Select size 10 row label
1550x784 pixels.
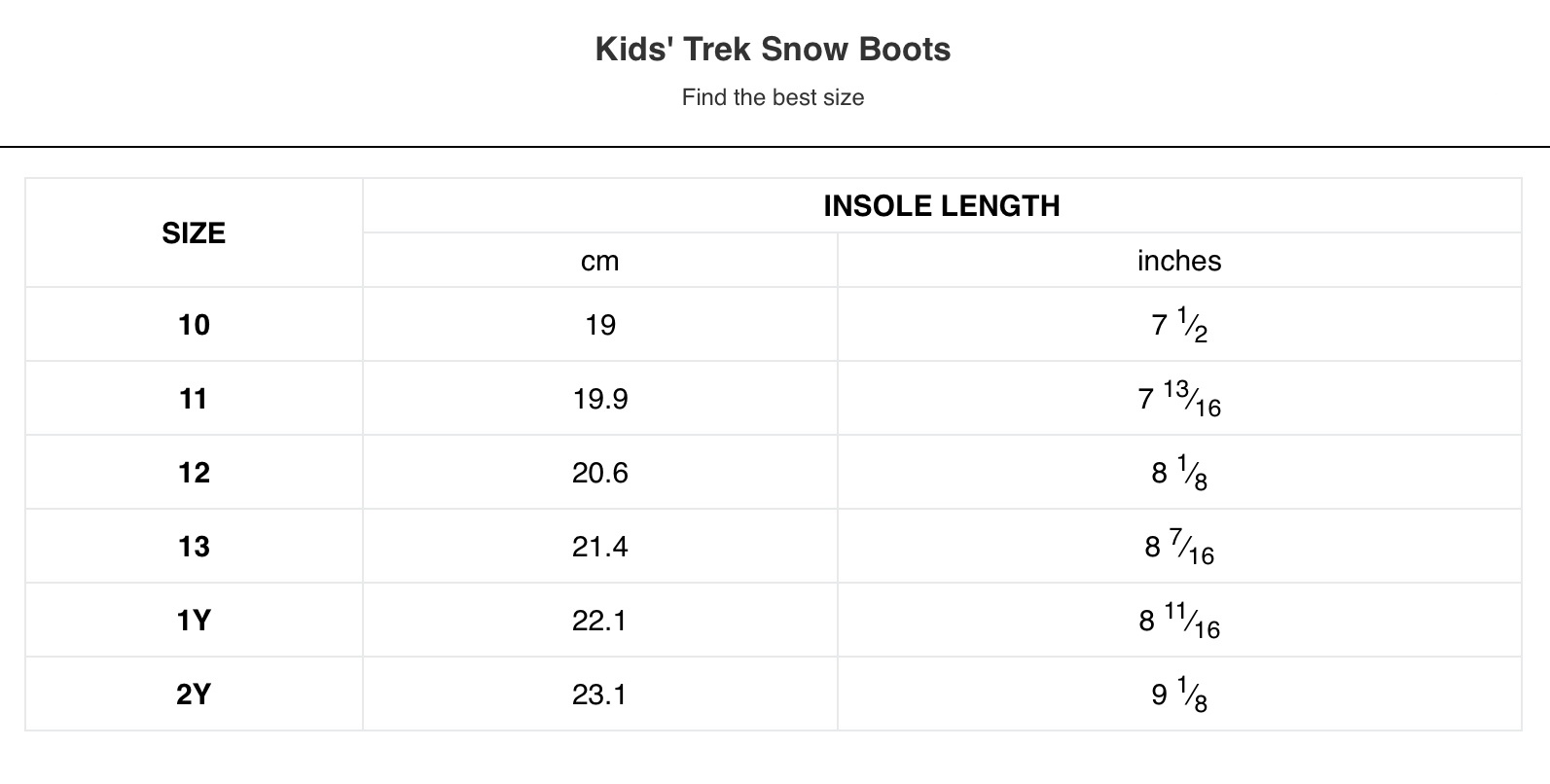coord(194,325)
